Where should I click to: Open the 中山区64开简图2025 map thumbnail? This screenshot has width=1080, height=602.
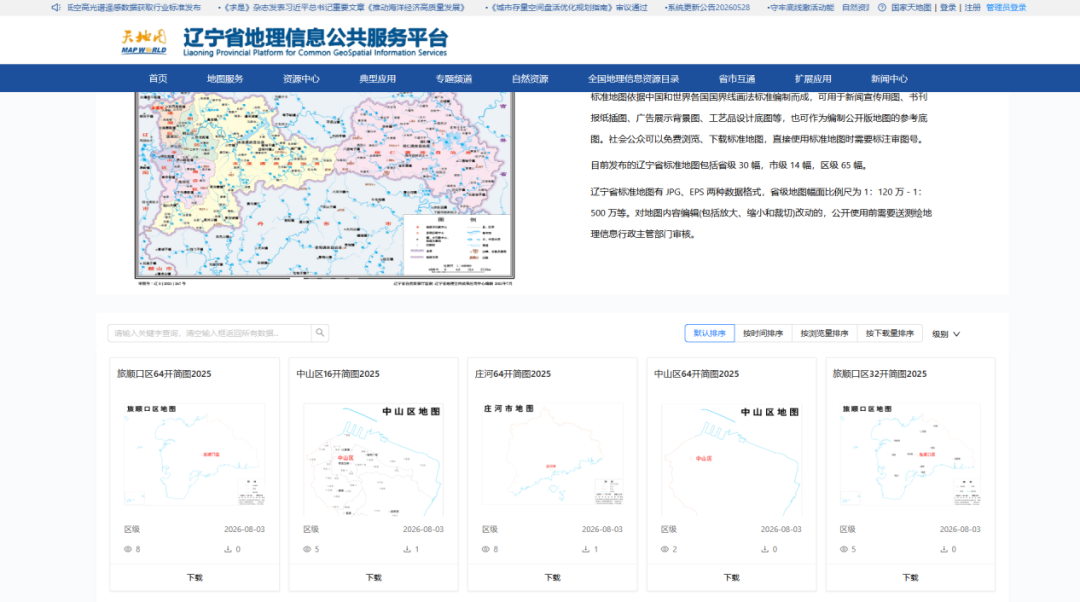coord(731,459)
